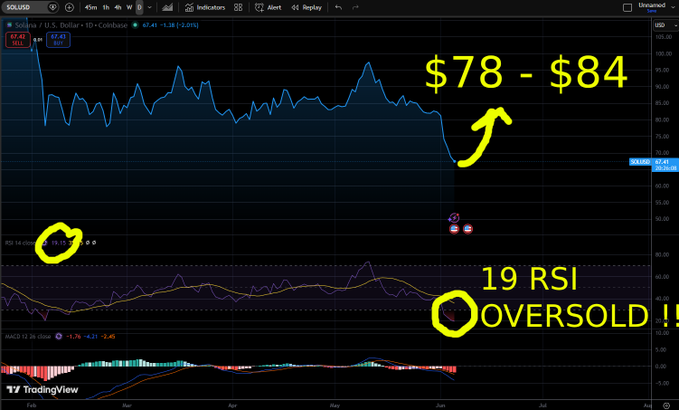Redo the chart action
The height and width of the screenshot is (410, 679).
coord(356,7)
